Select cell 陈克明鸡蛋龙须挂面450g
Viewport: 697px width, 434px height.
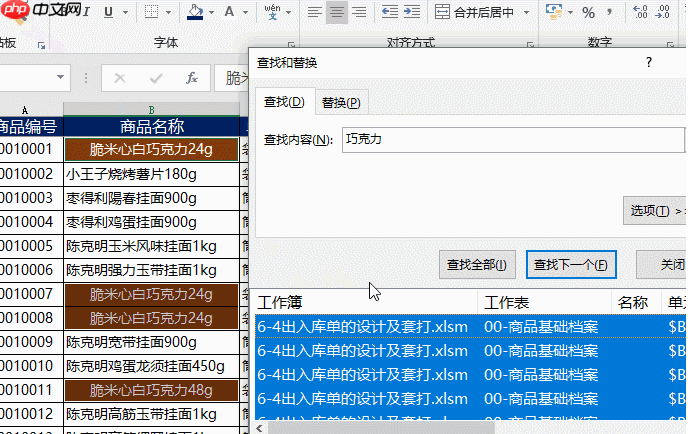tap(152, 366)
